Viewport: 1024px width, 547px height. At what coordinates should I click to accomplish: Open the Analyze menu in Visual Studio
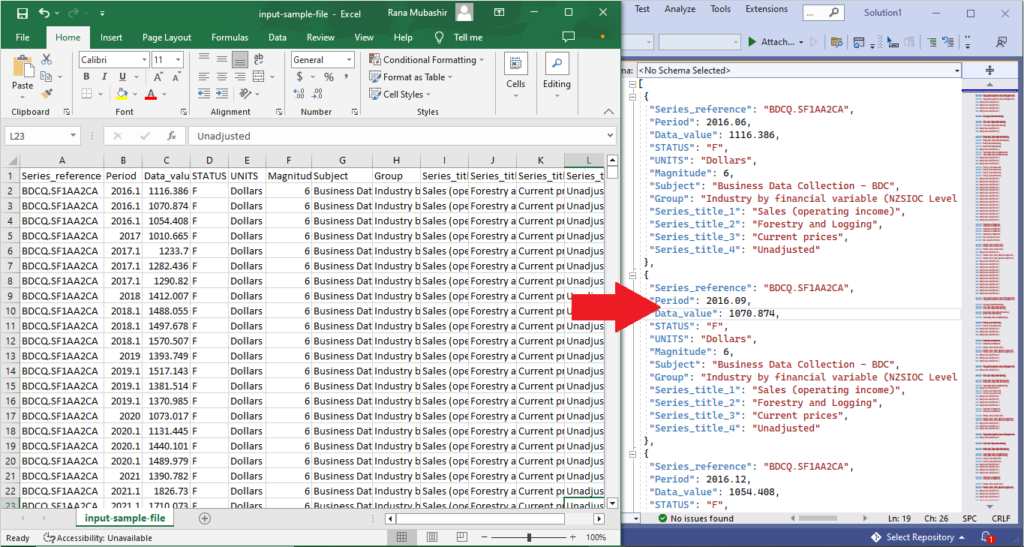pyautogui.click(x=679, y=9)
